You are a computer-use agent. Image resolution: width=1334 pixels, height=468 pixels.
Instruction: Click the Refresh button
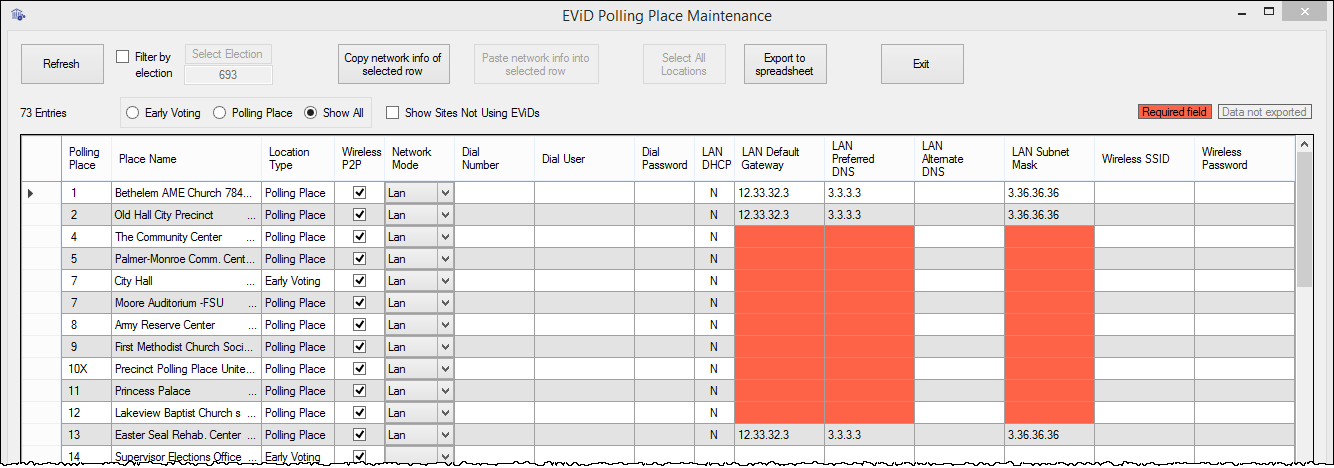61,64
